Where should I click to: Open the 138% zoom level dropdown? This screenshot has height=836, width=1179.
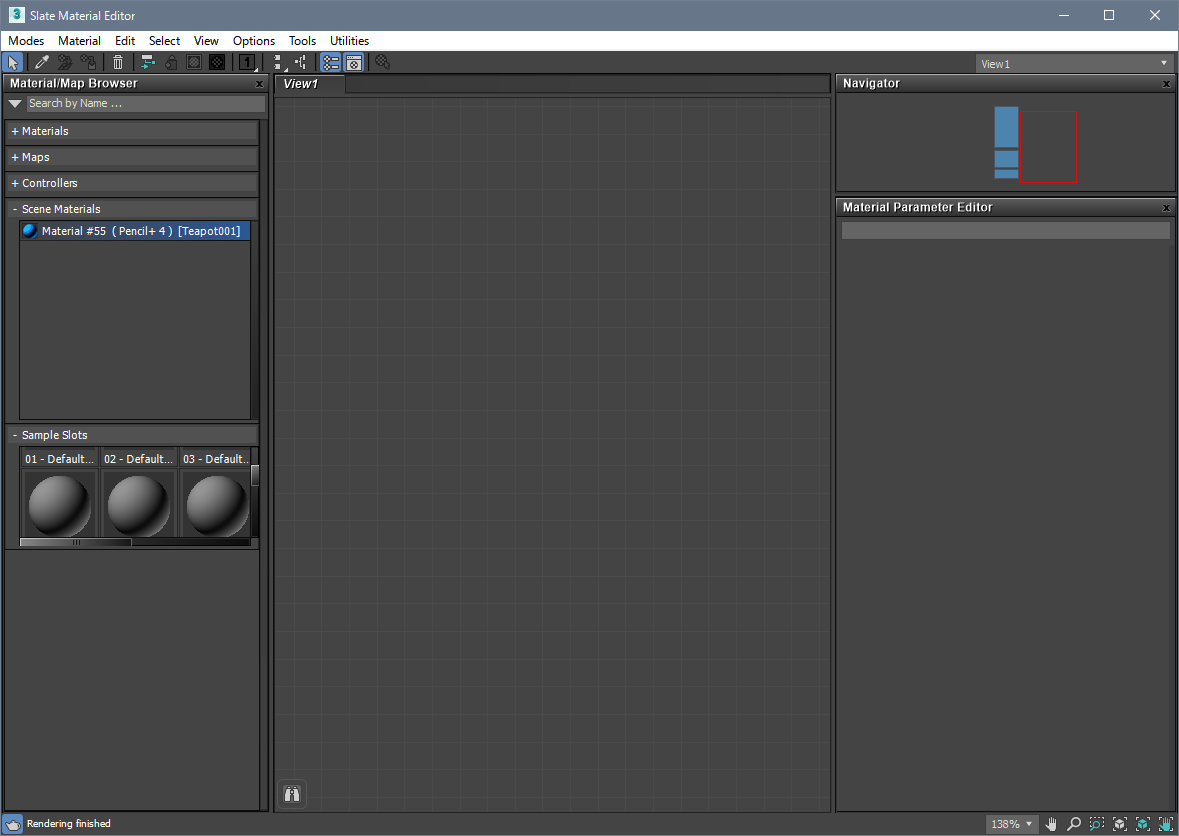(1012, 824)
